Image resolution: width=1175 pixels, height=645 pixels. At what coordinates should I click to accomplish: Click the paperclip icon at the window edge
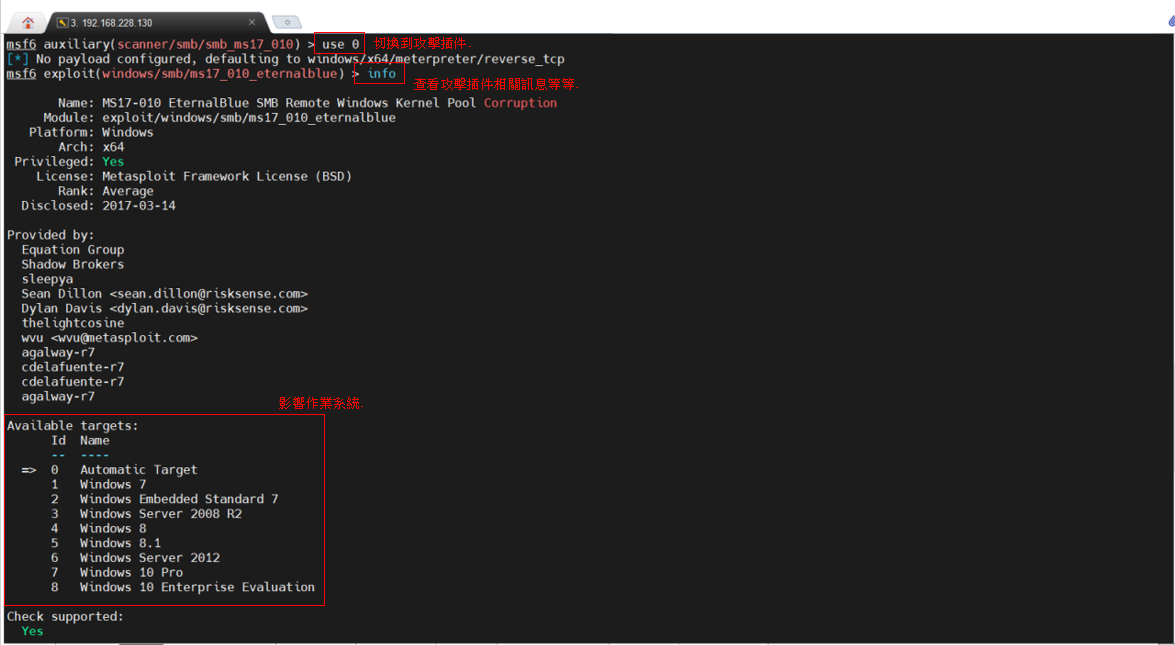1171,21
